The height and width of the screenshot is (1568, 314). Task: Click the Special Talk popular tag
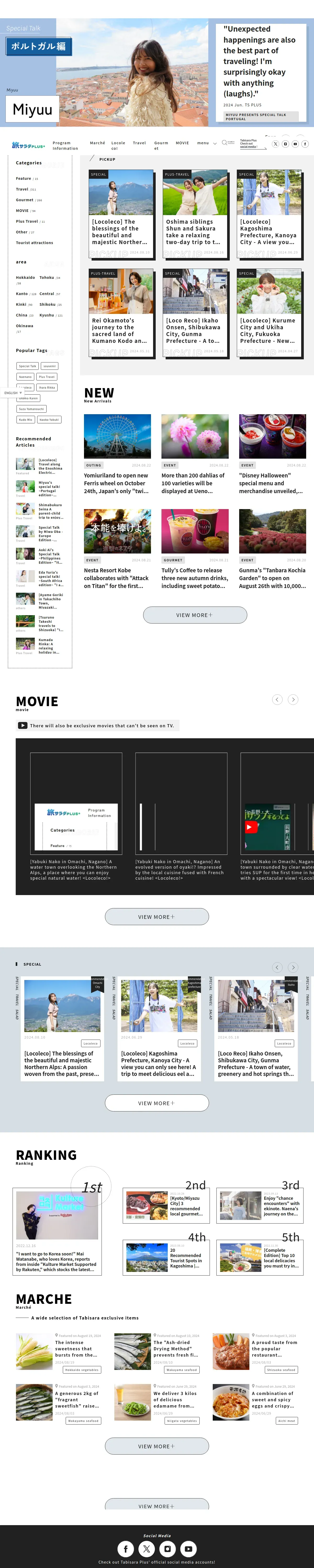[27, 366]
